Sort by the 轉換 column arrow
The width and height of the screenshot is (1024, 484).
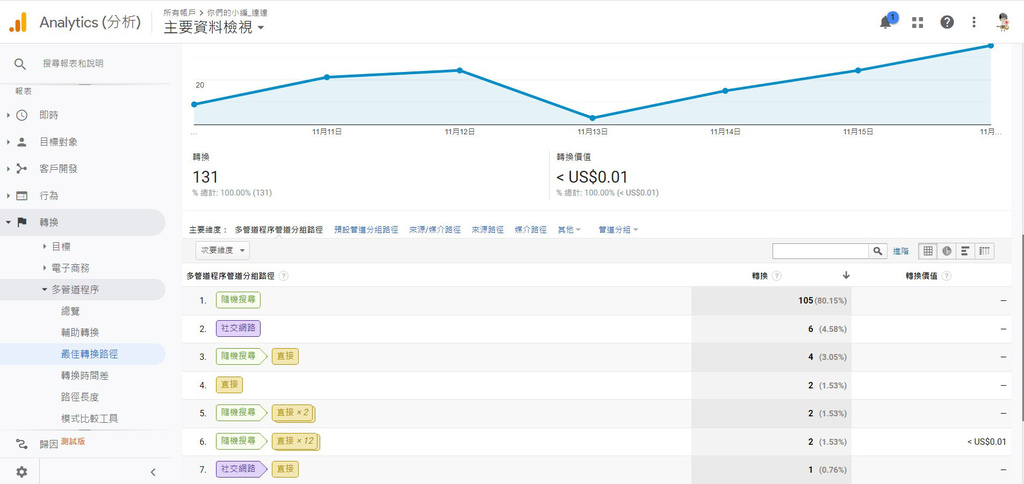point(846,276)
